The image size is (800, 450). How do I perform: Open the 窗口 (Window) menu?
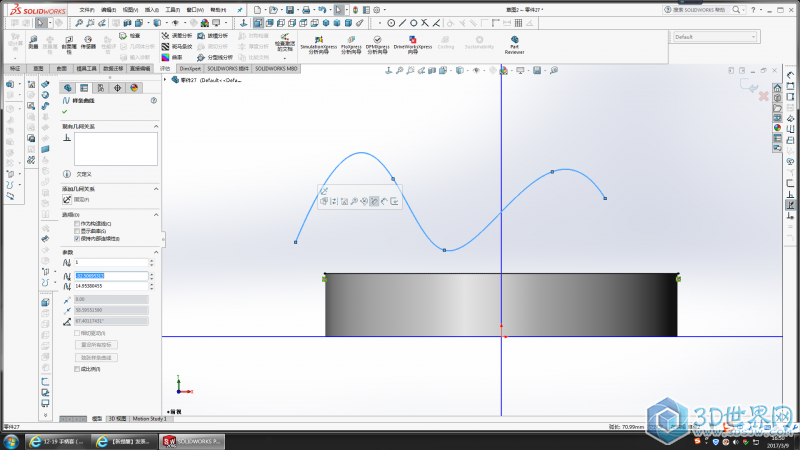click(x=195, y=10)
